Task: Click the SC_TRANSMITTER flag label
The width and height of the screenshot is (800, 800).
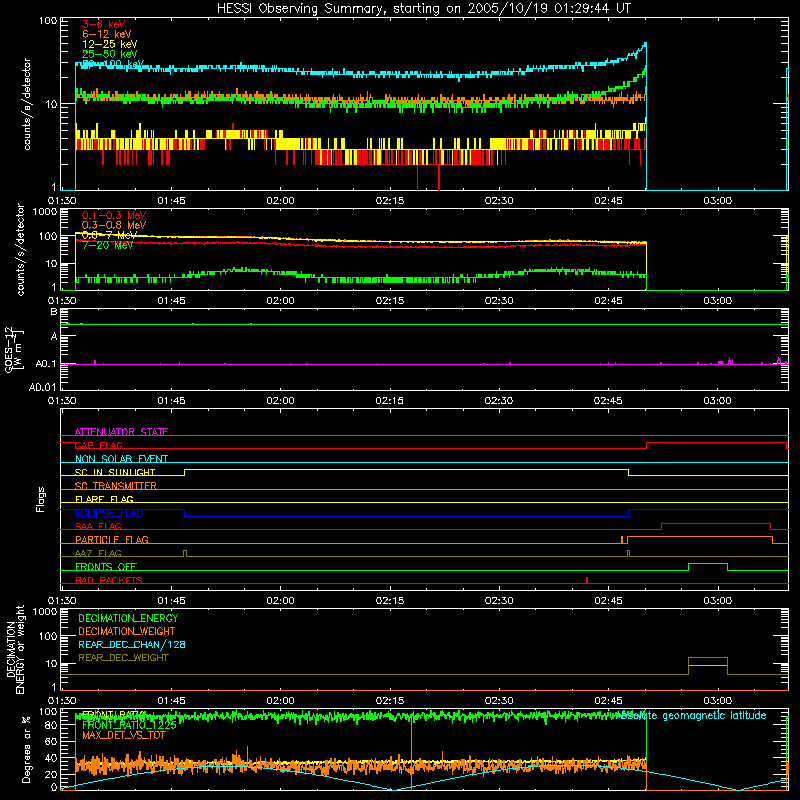Action: pos(116,486)
